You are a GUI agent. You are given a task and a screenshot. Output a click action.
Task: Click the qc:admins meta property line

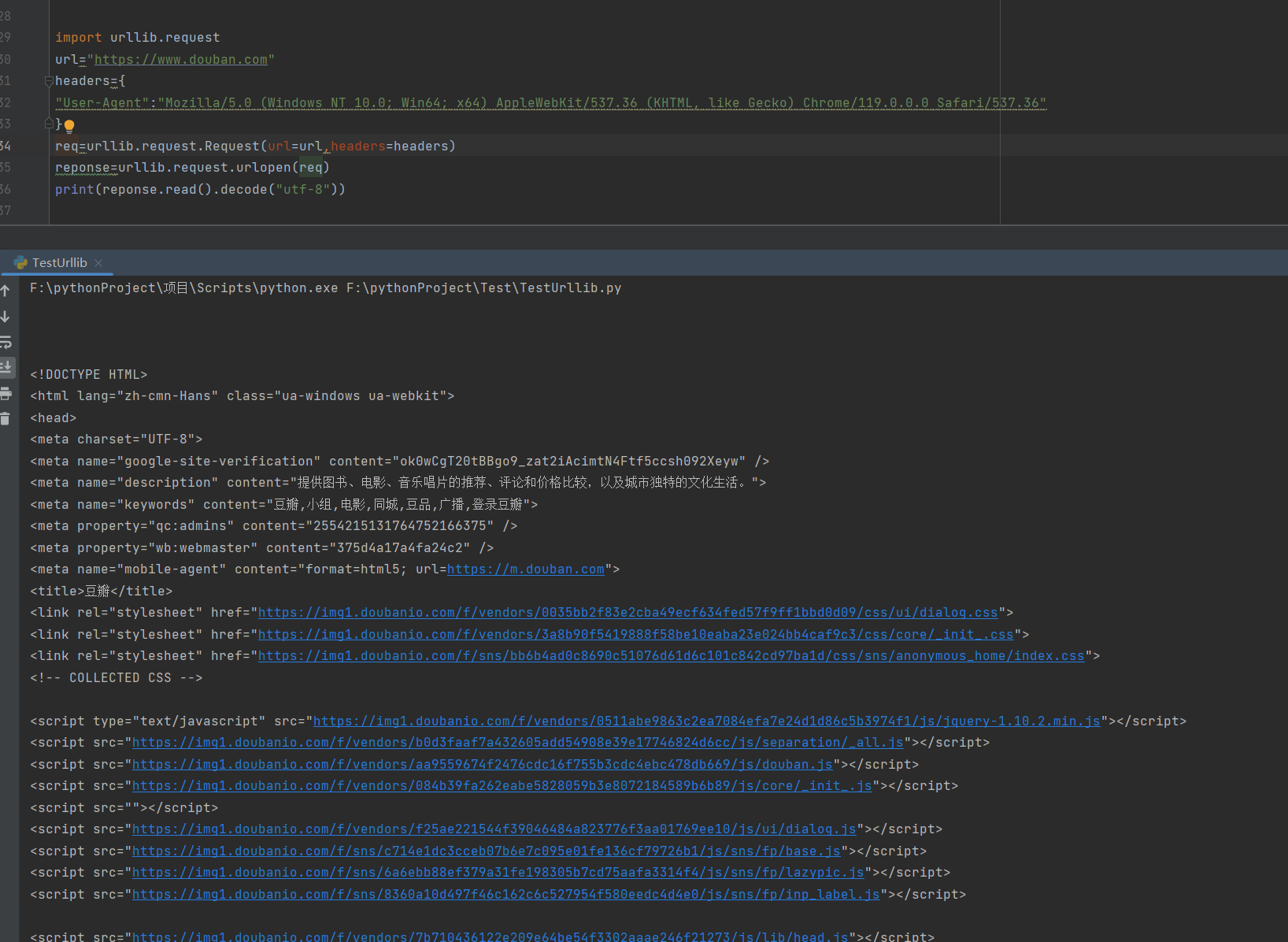point(274,526)
